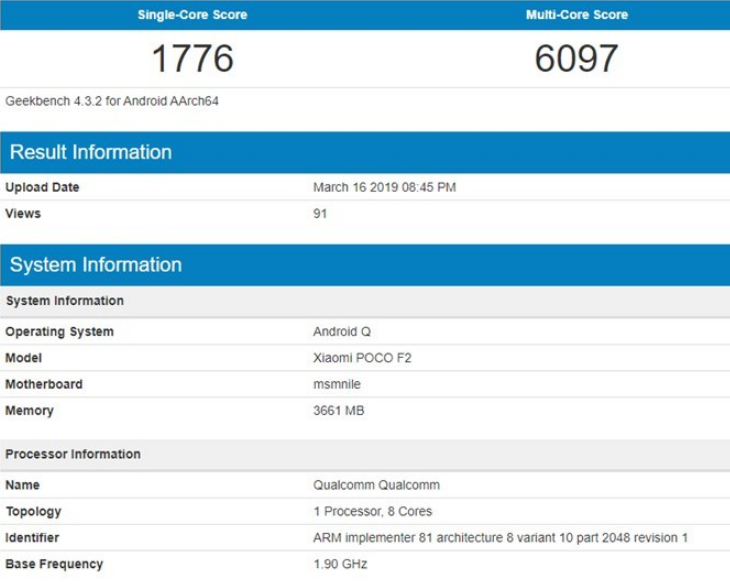Select the multi-core score value 6097
This screenshot has width=730, height=587.
(576, 58)
